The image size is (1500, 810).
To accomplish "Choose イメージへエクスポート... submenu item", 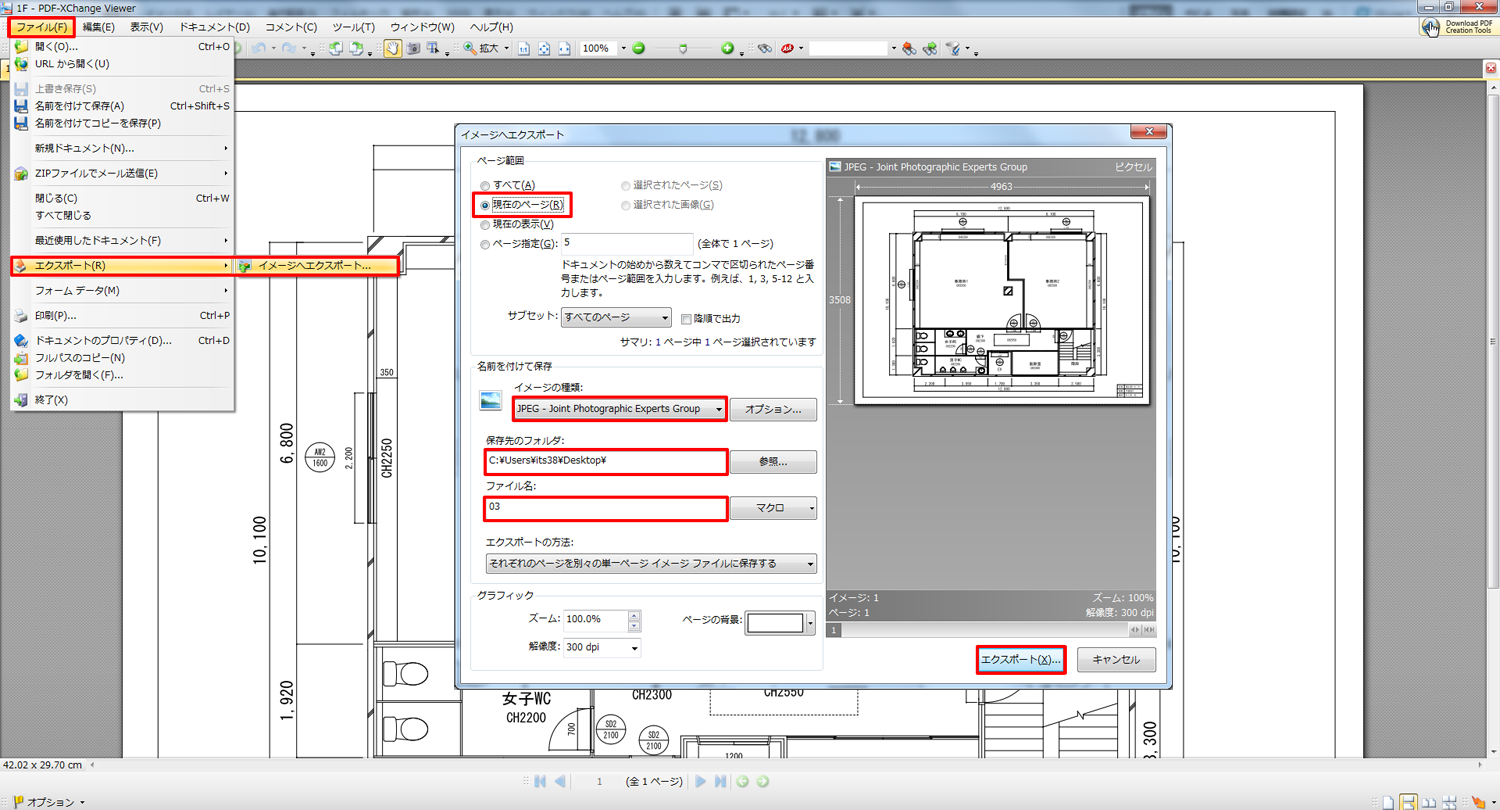I will tap(316, 266).
